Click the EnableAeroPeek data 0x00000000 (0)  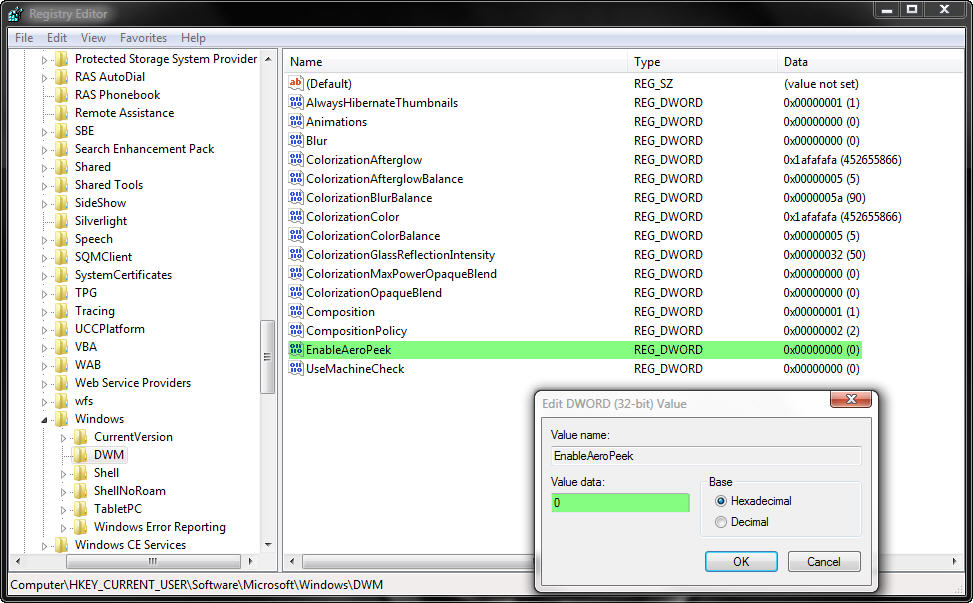click(x=821, y=350)
